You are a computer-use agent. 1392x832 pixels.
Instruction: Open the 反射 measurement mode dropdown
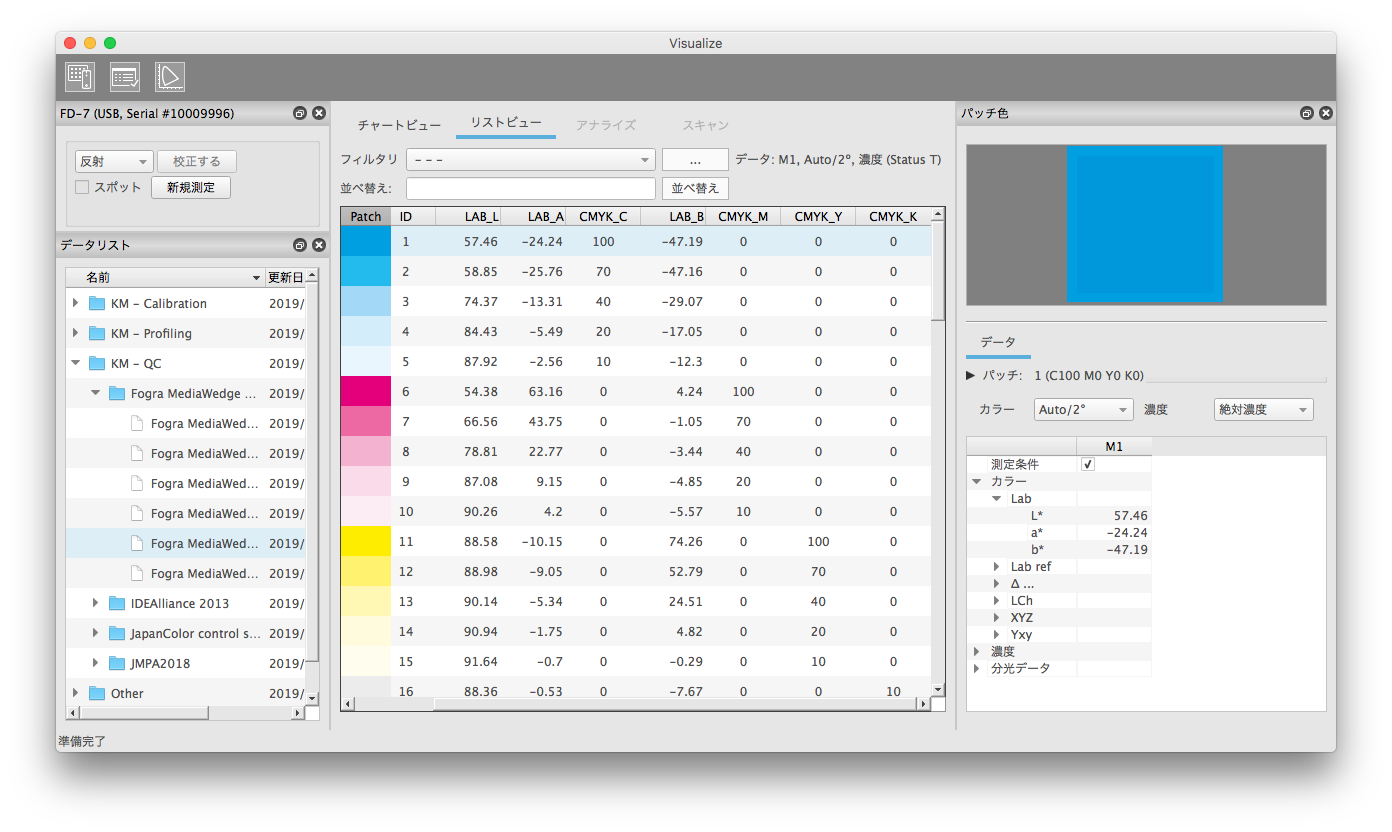click(114, 162)
